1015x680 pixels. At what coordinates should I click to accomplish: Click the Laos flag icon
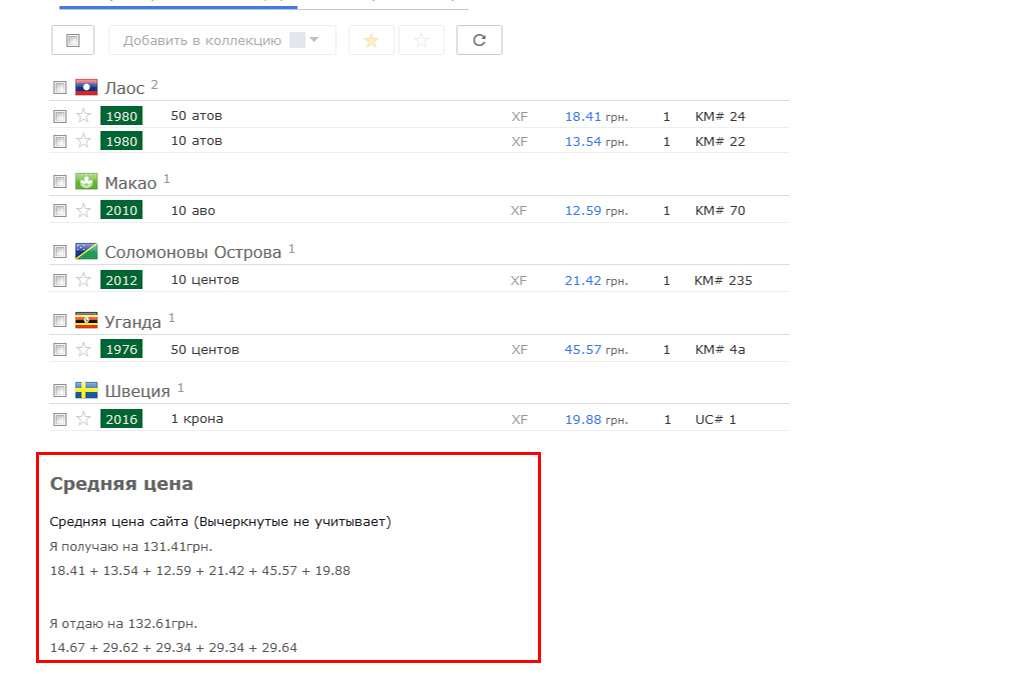[x=86, y=87]
